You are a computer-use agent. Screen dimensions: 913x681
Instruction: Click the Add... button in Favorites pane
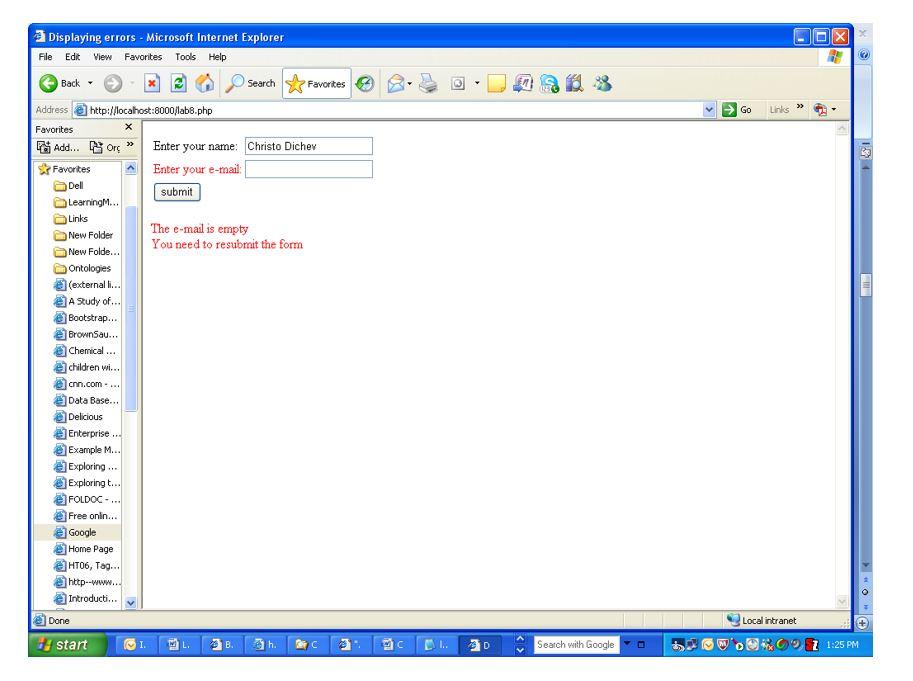(58, 147)
